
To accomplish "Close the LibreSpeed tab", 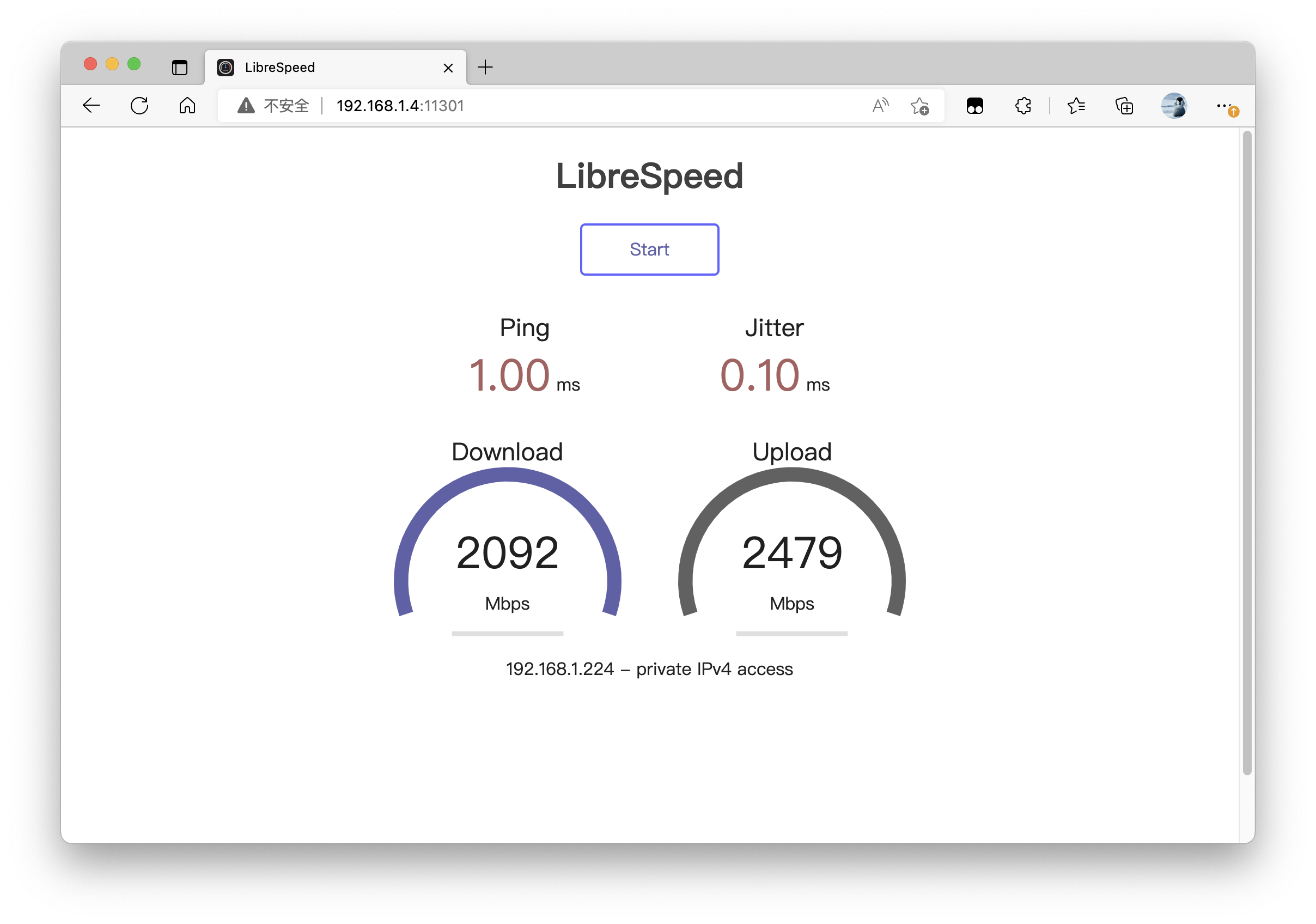I will [448, 68].
